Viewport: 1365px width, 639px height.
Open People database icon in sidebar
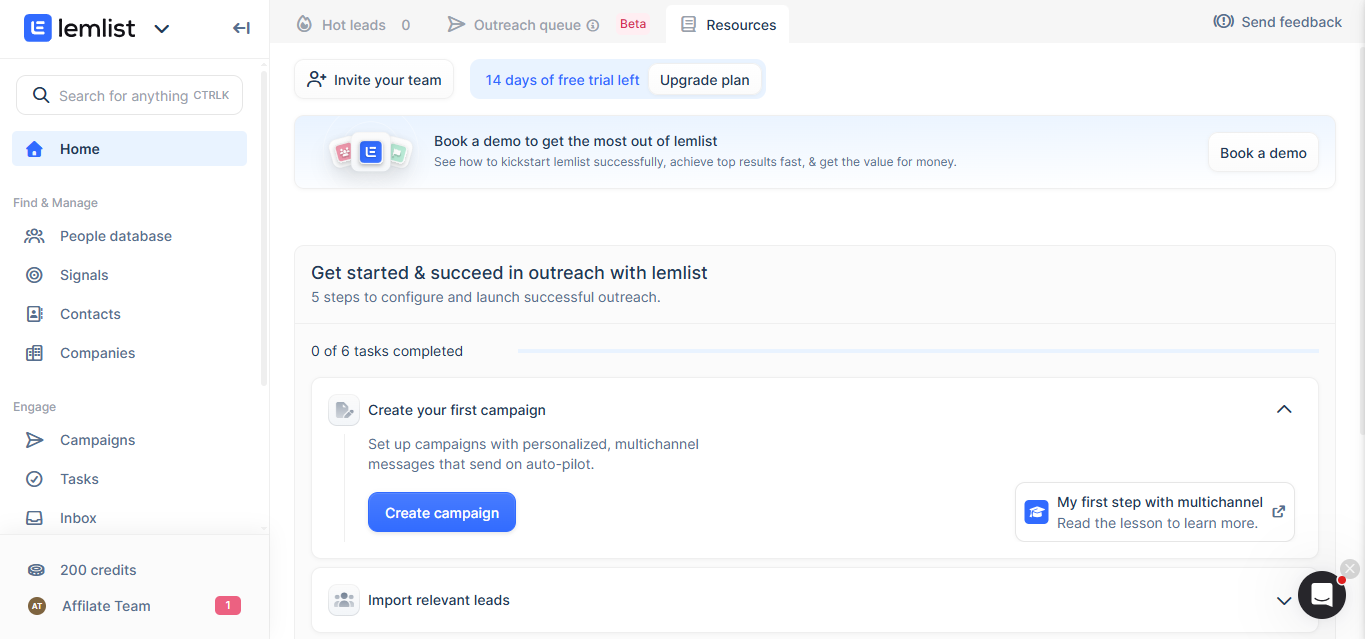(x=34, y=236)
